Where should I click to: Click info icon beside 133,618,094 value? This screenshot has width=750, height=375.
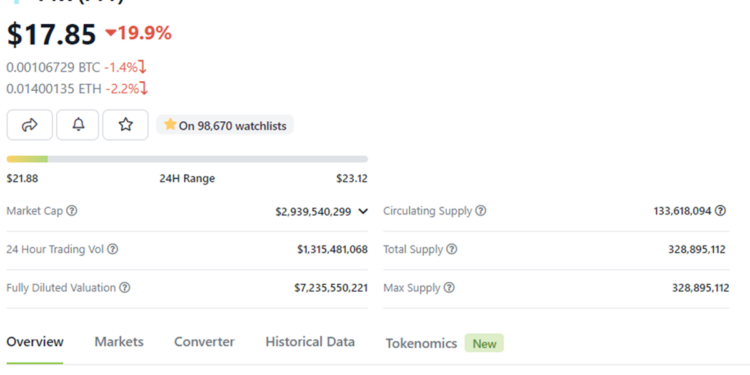[720, 210]
